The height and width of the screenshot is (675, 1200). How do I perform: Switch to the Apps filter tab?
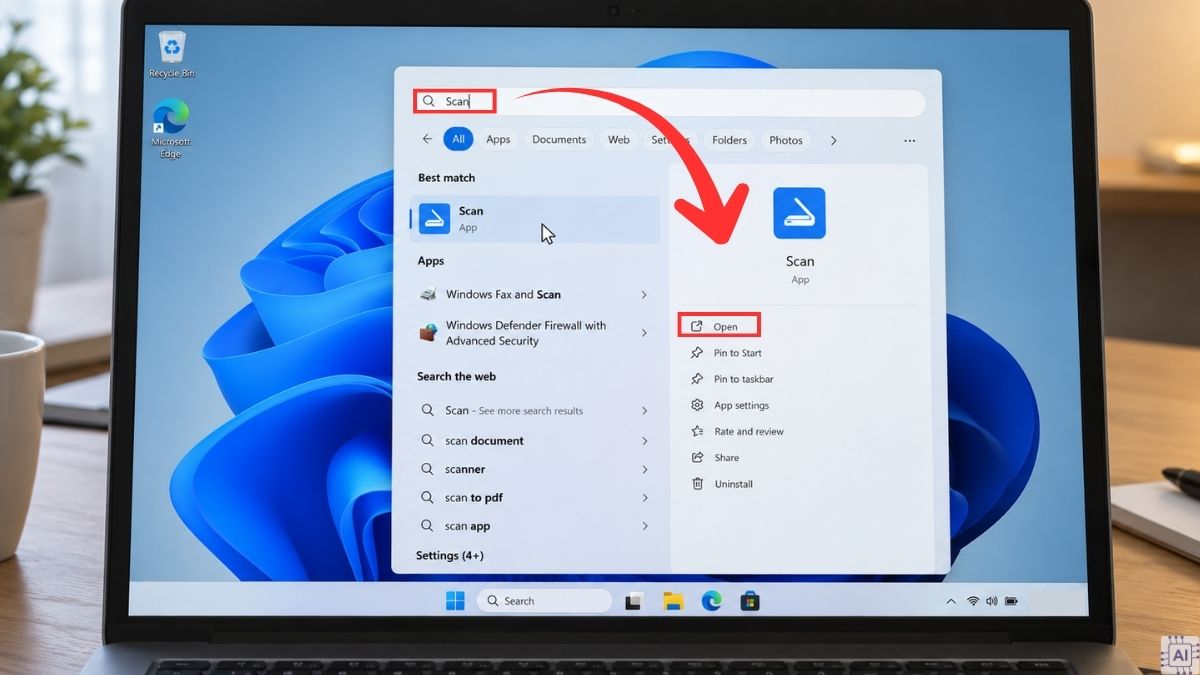[x=498, y=140]
